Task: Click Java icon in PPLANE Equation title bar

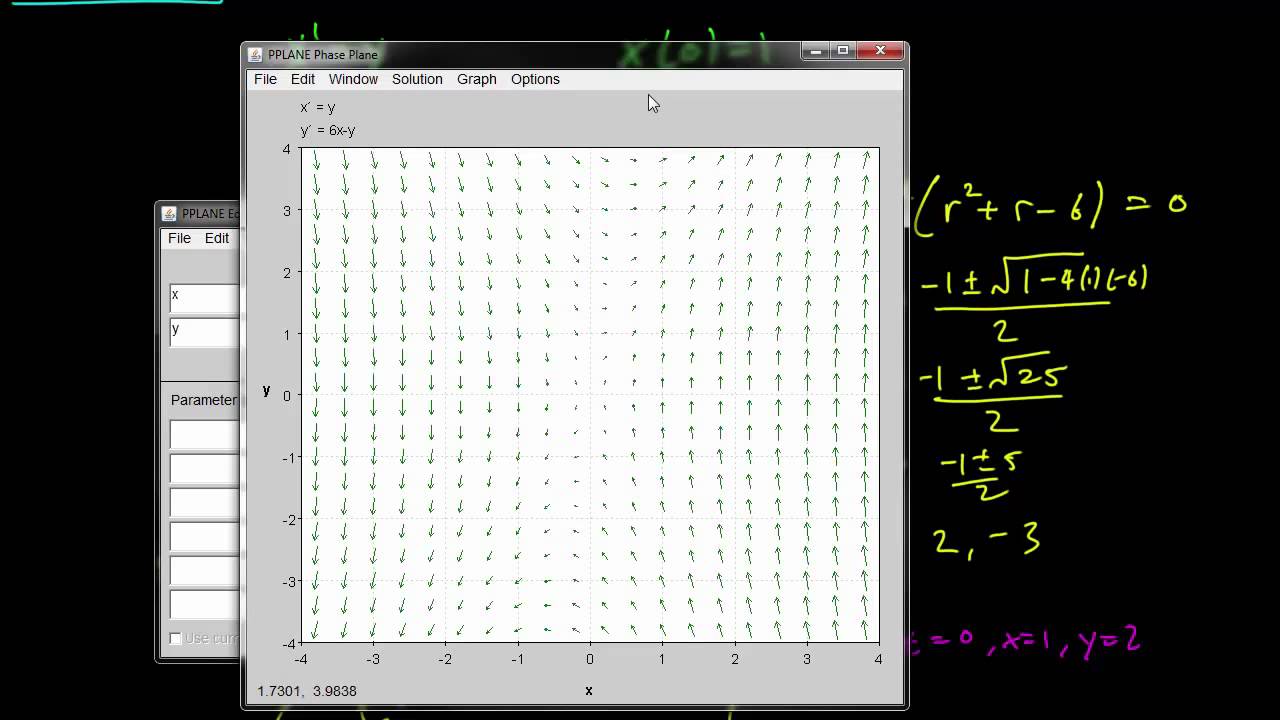Action: coord(170,213)
